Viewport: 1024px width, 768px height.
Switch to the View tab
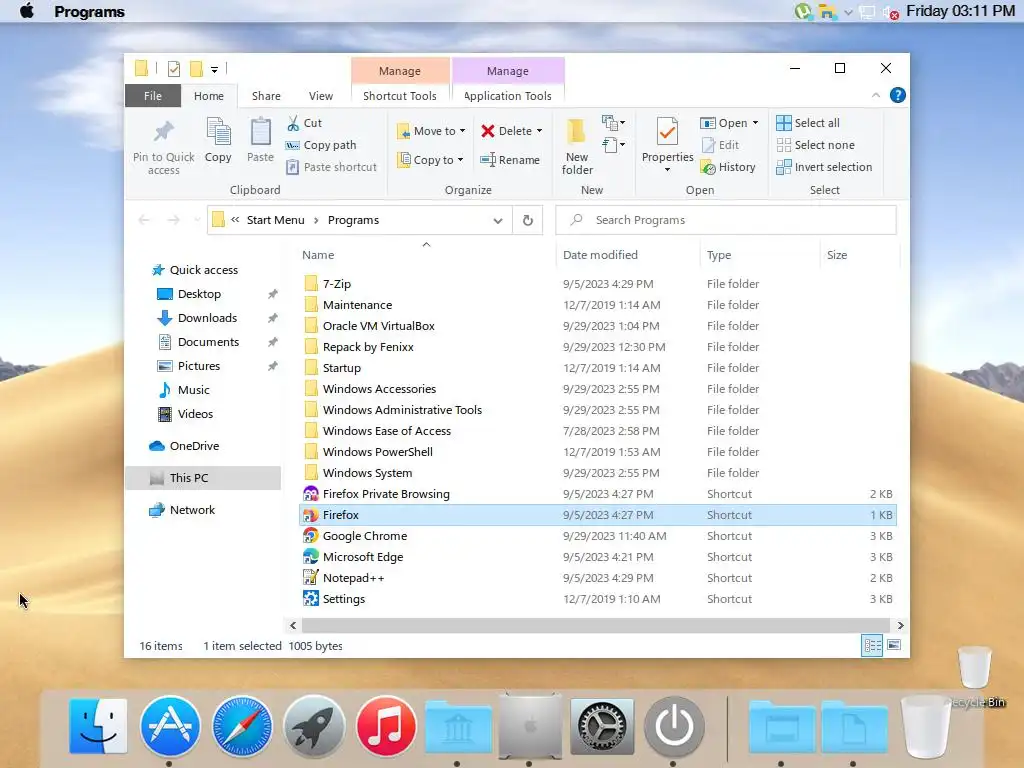pos(321,95)
